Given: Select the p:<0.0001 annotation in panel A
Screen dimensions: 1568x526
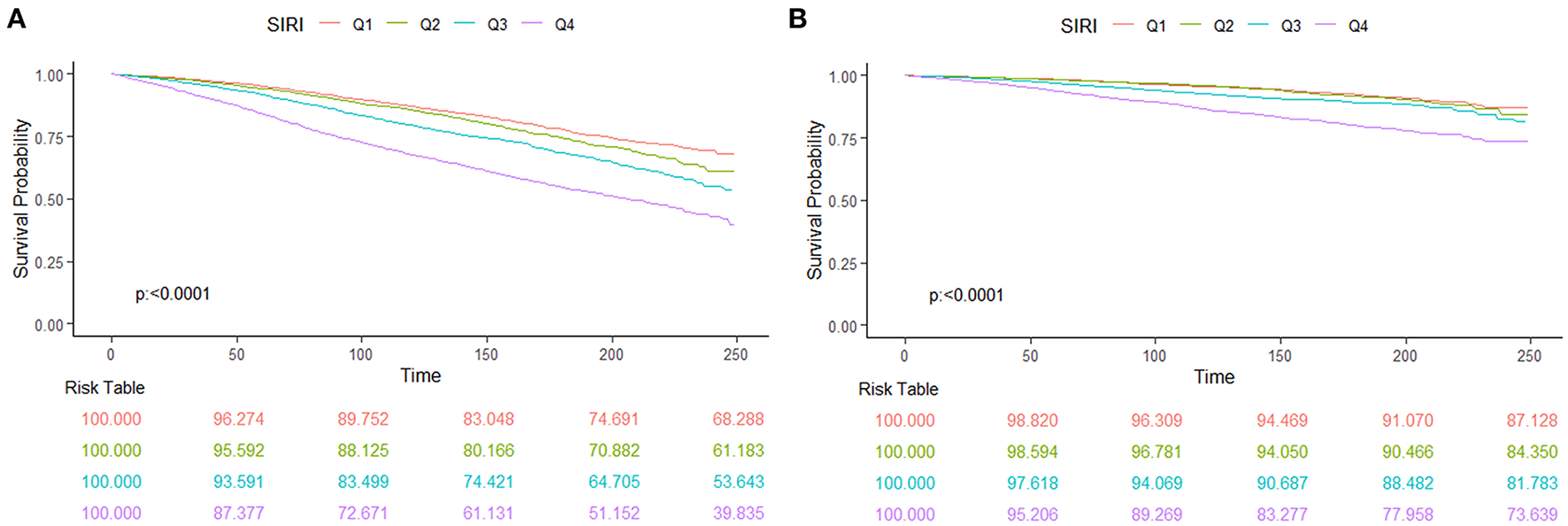Looking at the screenshot, I should click(x=173, y=294).
